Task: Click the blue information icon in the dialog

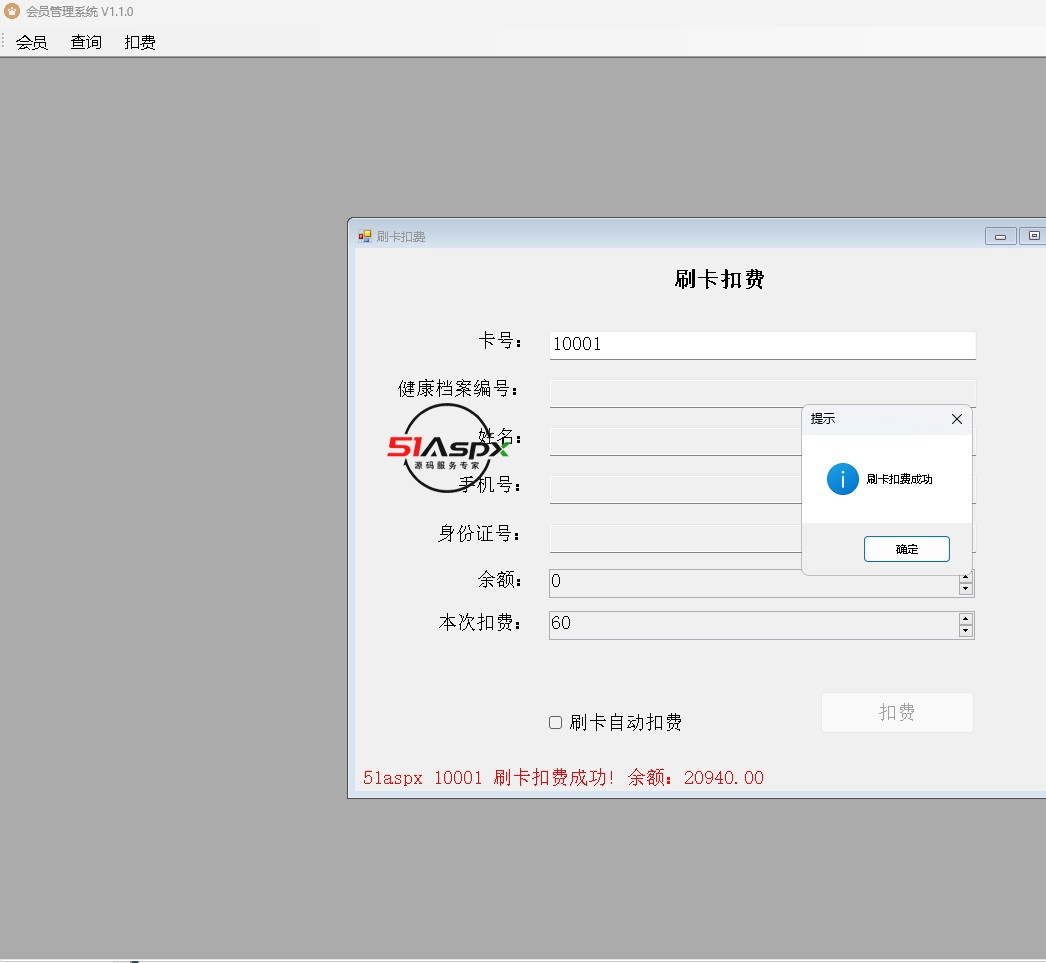Action: click(842, 479)
